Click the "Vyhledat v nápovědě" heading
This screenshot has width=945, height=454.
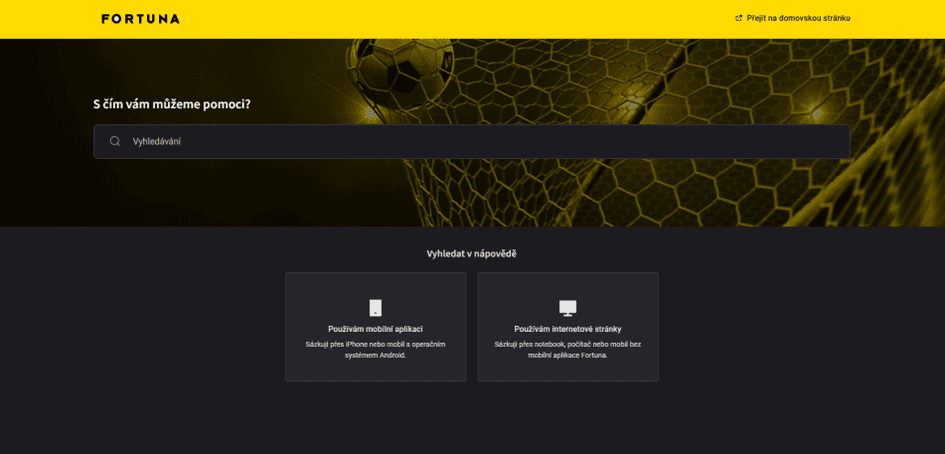tap(471, 254)
